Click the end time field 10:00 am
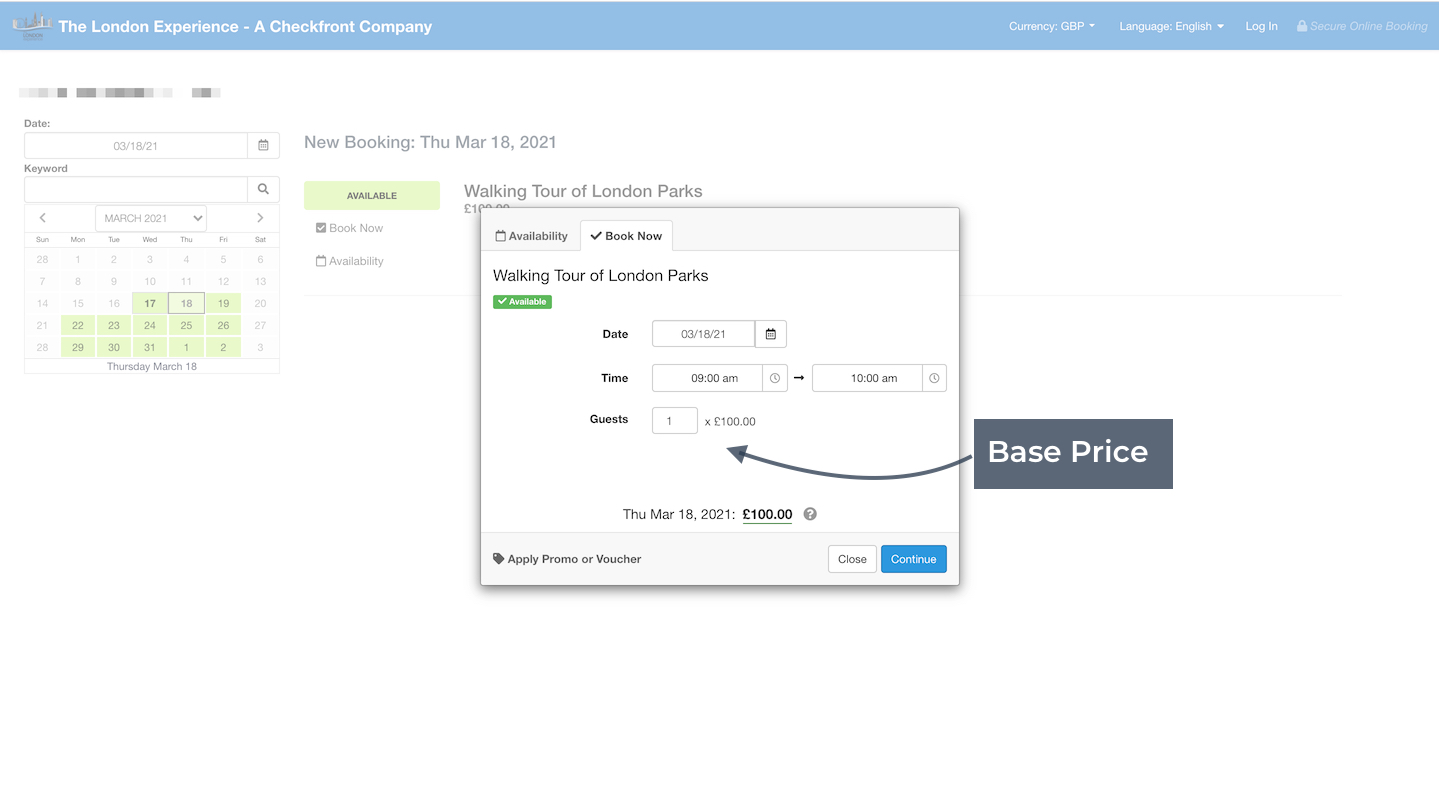Image resolution: width=1439 pixels, height=790 pixels. coord(867,378)
